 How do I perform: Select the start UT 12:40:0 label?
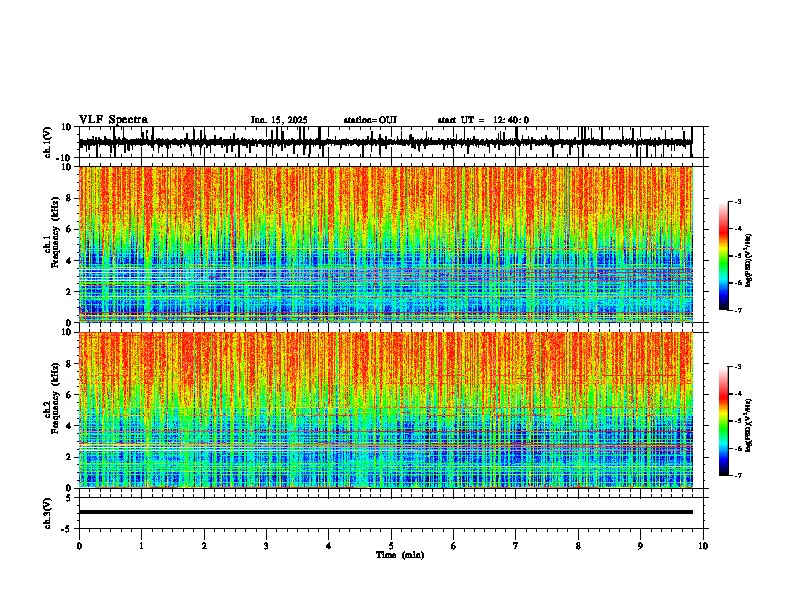coord(483,120)
